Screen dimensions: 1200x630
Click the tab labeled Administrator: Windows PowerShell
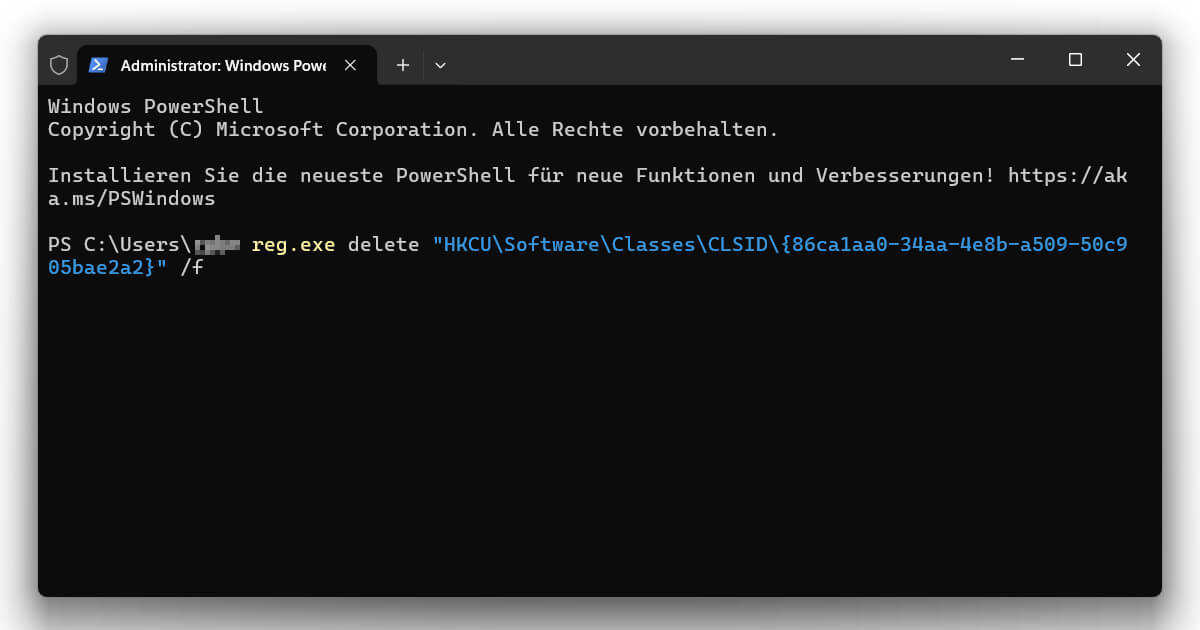click(220, 64)
